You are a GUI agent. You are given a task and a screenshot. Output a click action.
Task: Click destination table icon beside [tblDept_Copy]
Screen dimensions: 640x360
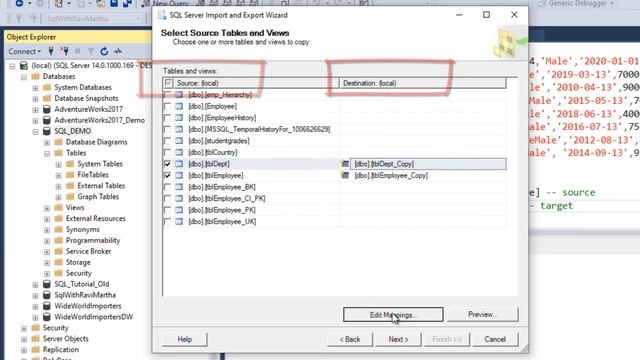(345, 164)
